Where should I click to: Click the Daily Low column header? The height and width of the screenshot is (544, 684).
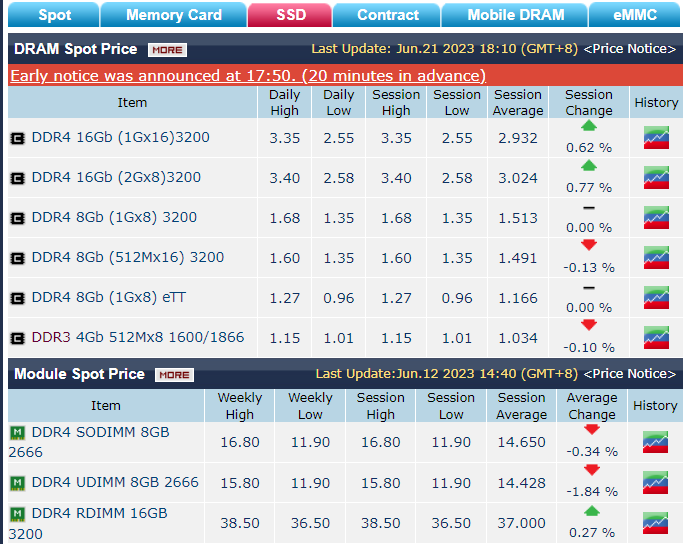339,103
